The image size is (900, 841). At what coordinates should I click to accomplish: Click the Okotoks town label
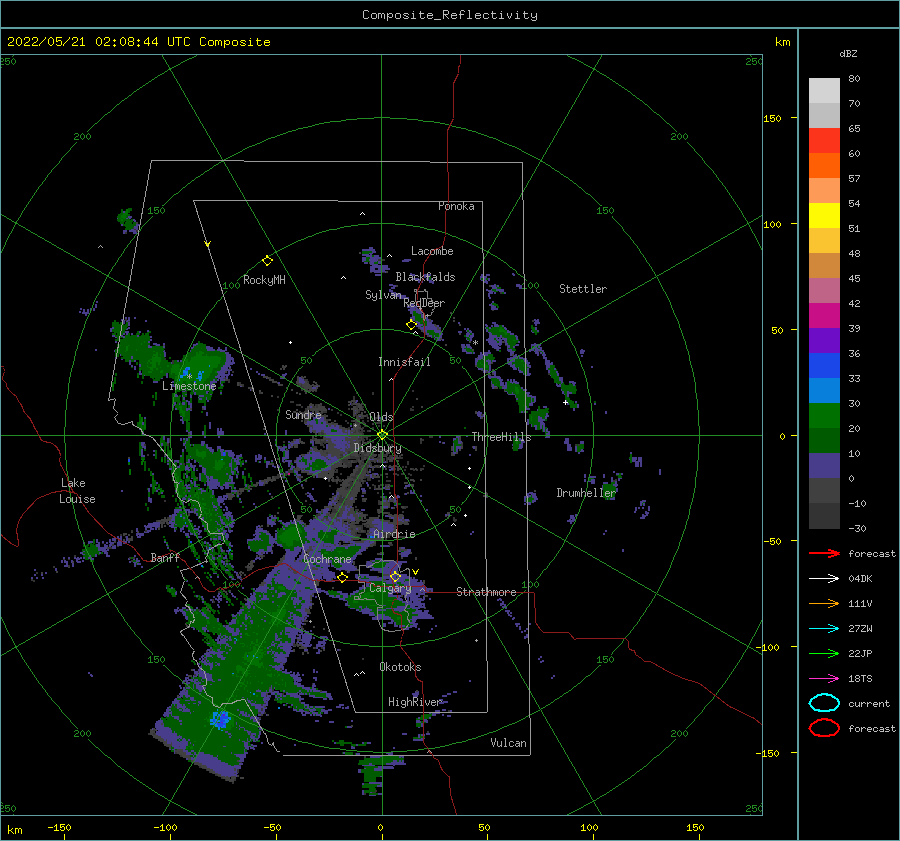pos(401,667)
